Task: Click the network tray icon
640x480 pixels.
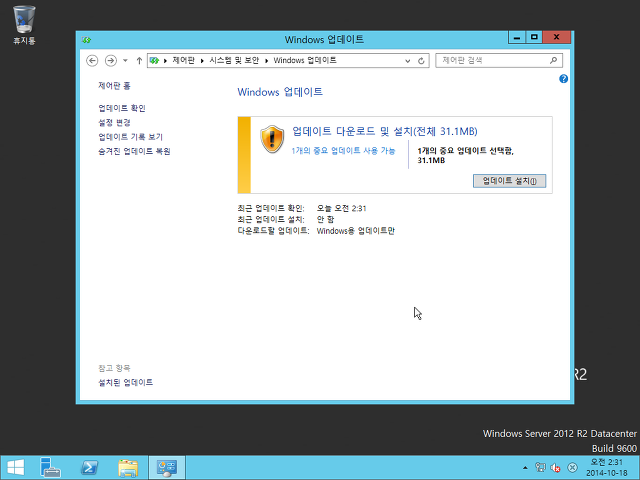Action: click(x=540, y=467)
